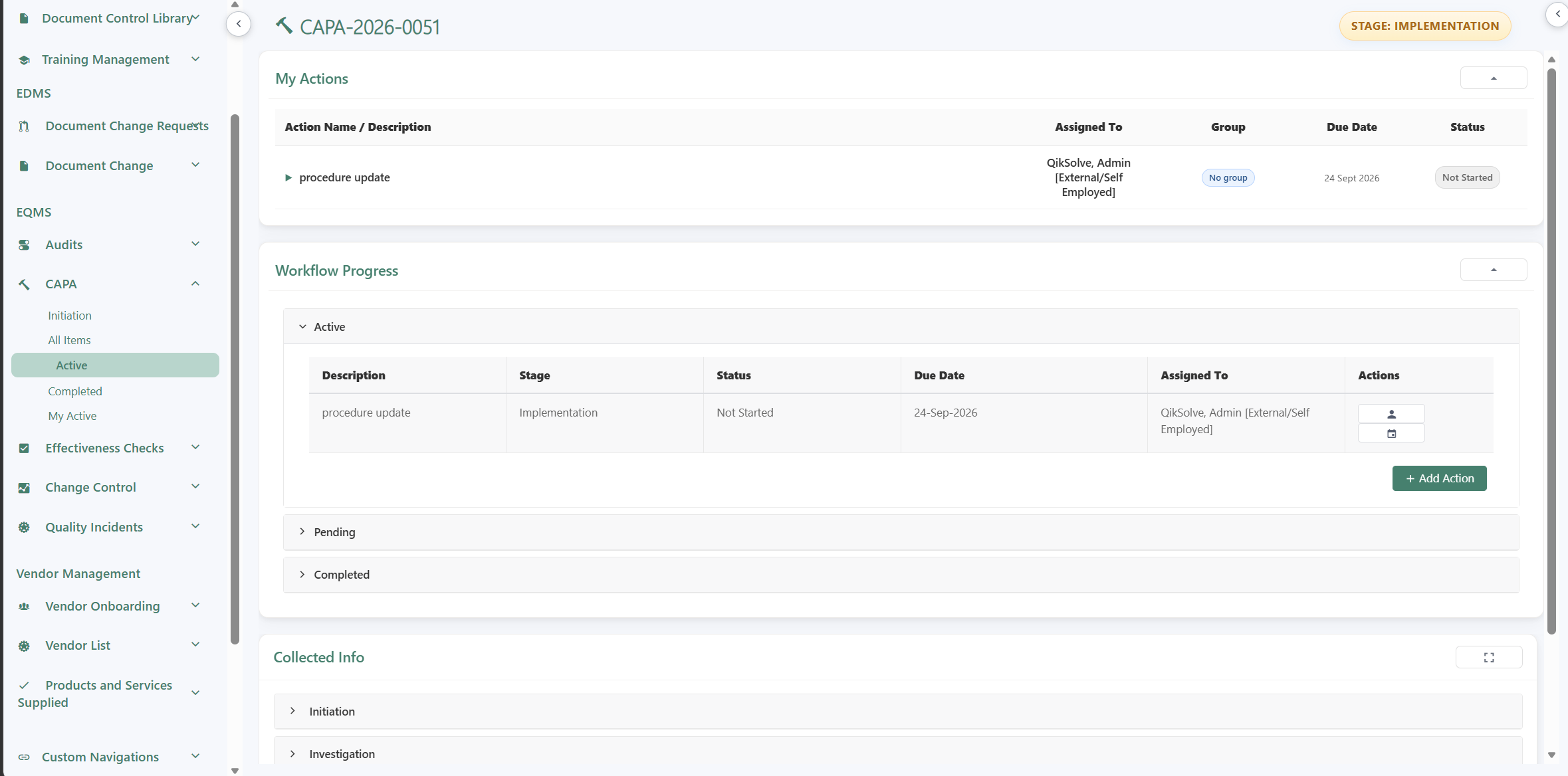Expand the Initiation section in Collected Info
This screenshot has height=776, width=1568.
pos(292,711)
